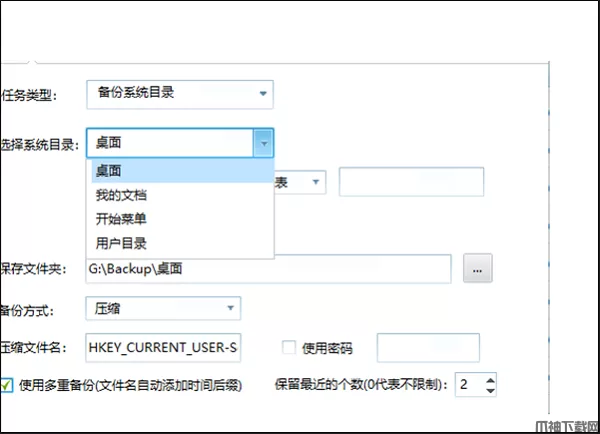The height and width of the screenshot is (434, 600).
Task: Enable the 使用密码 checkbox
Action: click(x=289, y=348)
